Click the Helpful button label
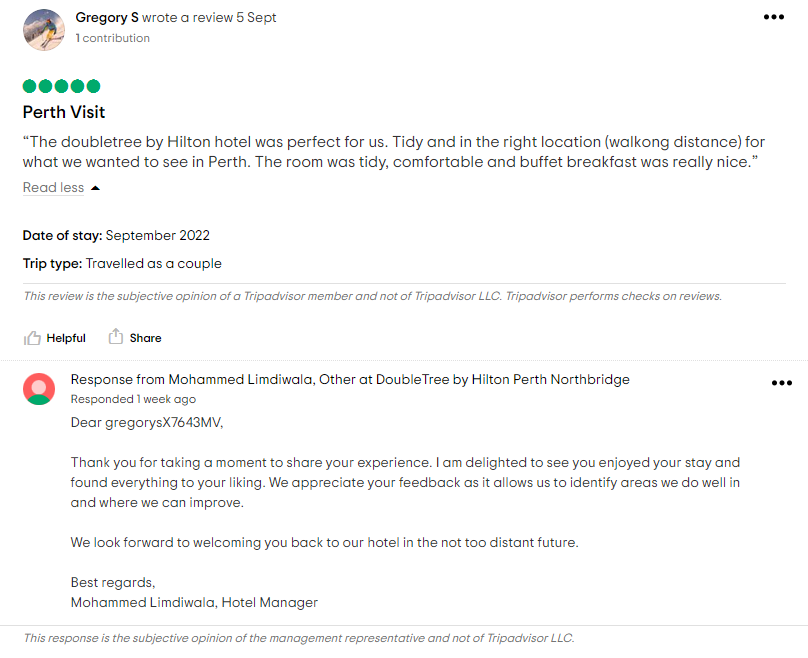The image size is (808, 658). (x=62, y=338)
